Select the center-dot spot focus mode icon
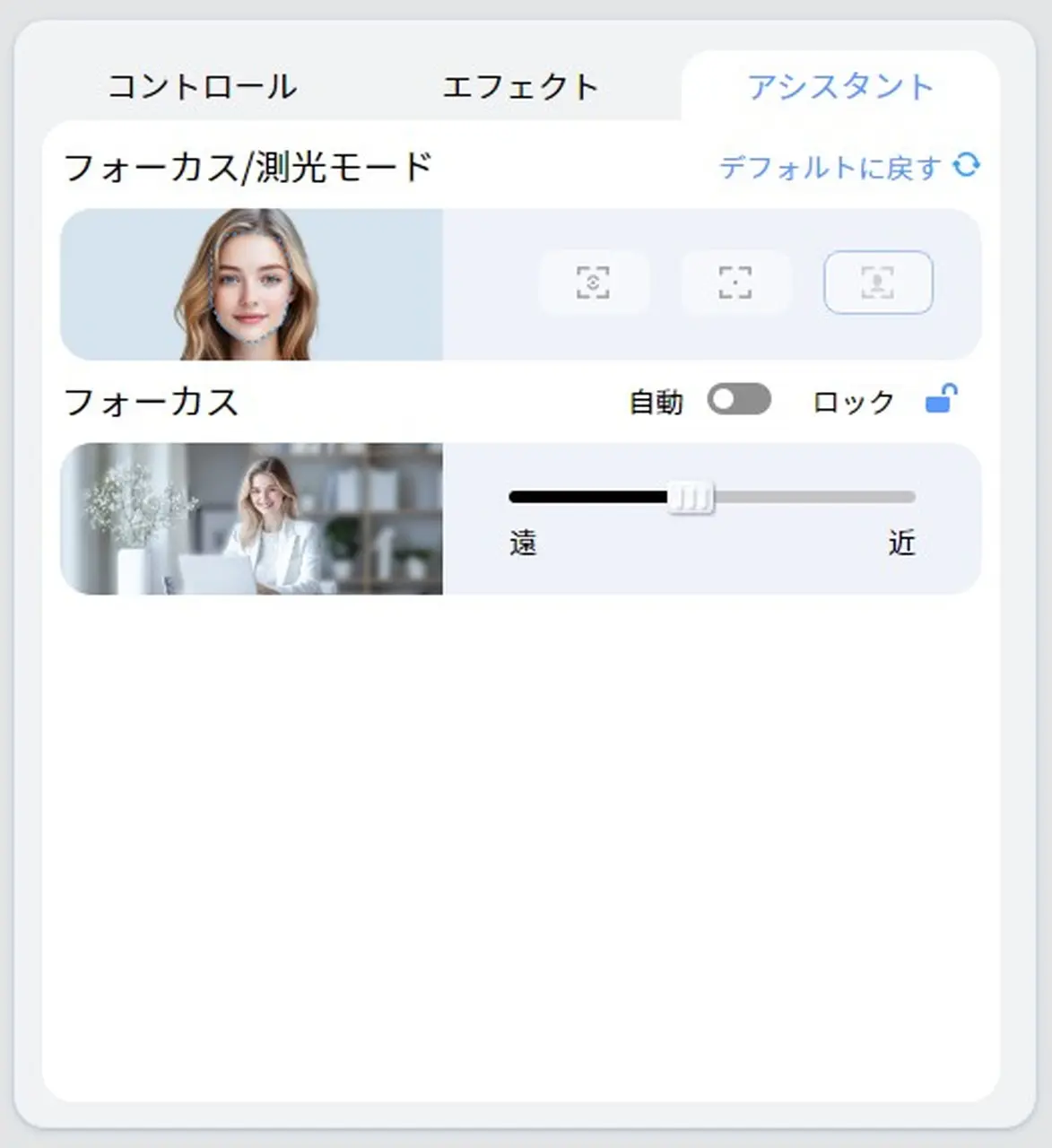This screenshot has width=1052, height=1148. (x=735, y=283)
